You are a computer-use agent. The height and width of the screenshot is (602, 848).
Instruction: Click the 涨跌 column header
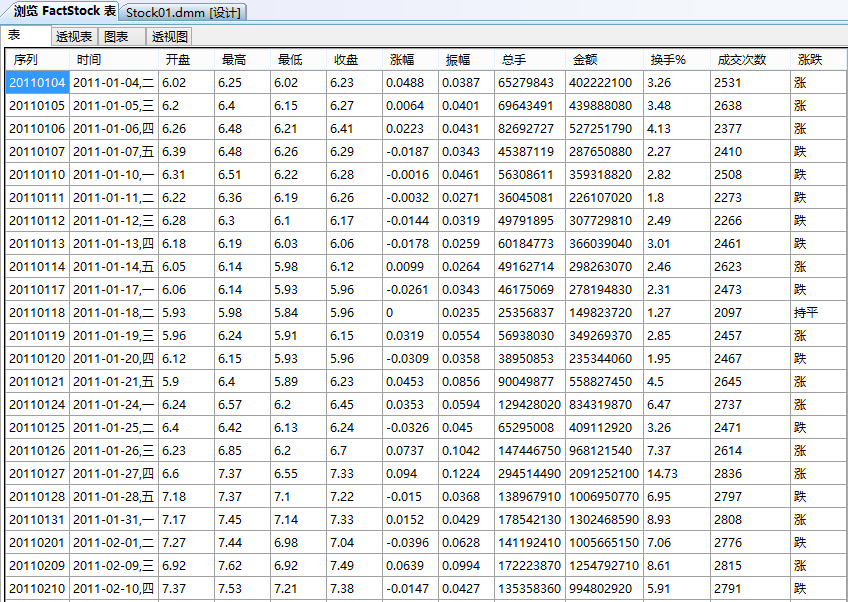(x=819, y=59)
